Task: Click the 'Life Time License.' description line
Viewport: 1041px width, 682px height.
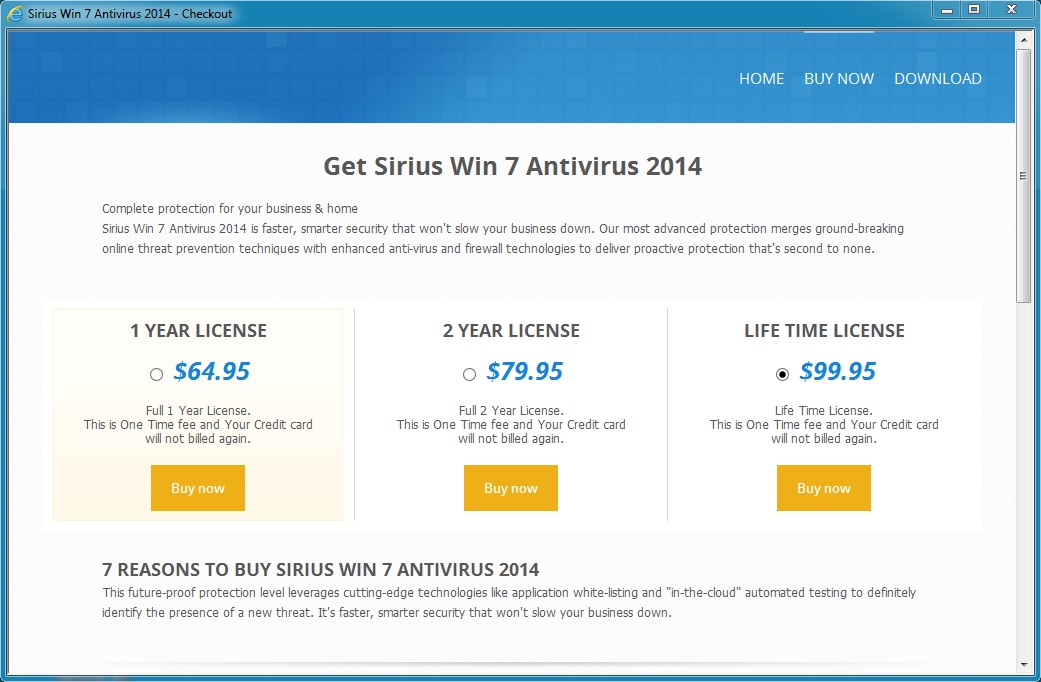Action: [x=823, y=410]
